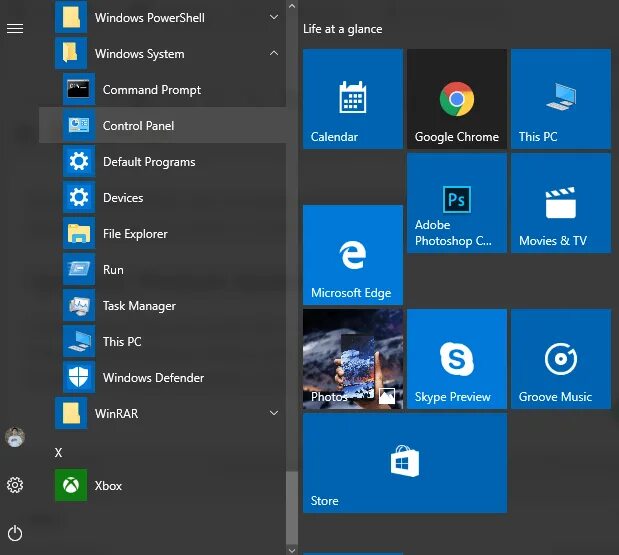Click the Command Prompt icon
The image size is (619, 555).
click(x=79, y=89)
